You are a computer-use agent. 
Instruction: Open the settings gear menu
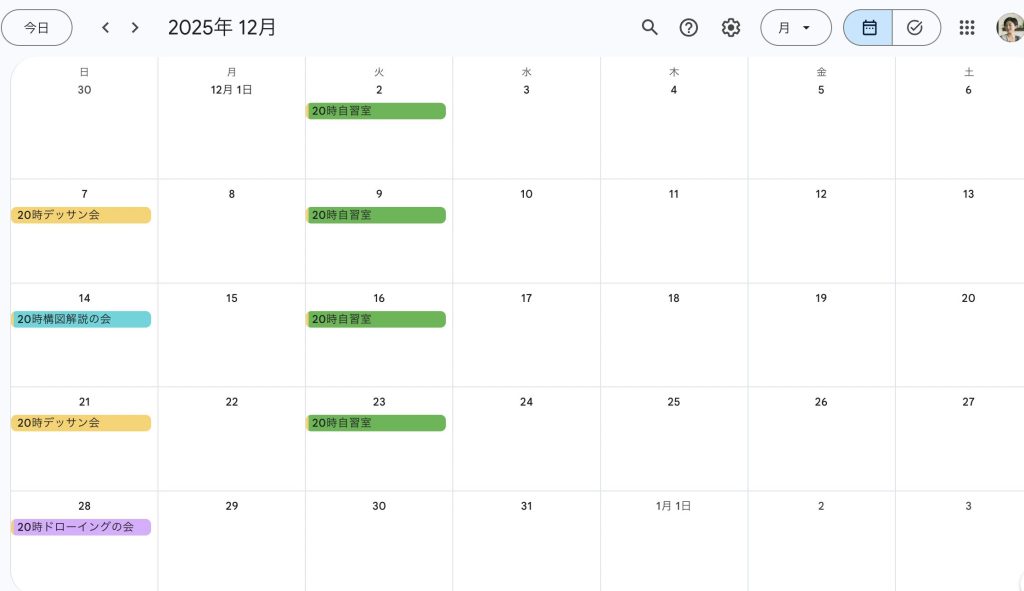[x=731, y=28]
